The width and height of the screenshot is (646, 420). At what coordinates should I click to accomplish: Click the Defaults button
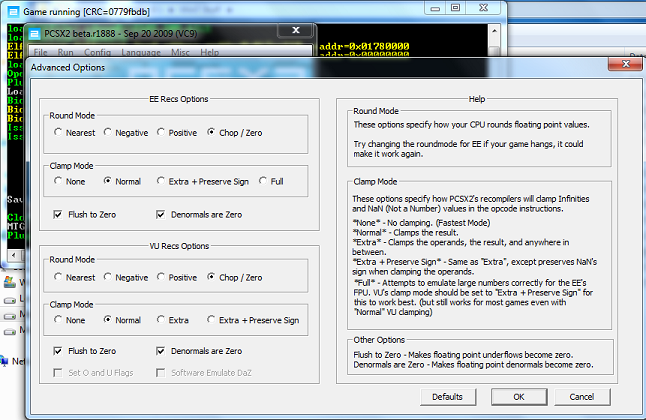tap(448, 397)
